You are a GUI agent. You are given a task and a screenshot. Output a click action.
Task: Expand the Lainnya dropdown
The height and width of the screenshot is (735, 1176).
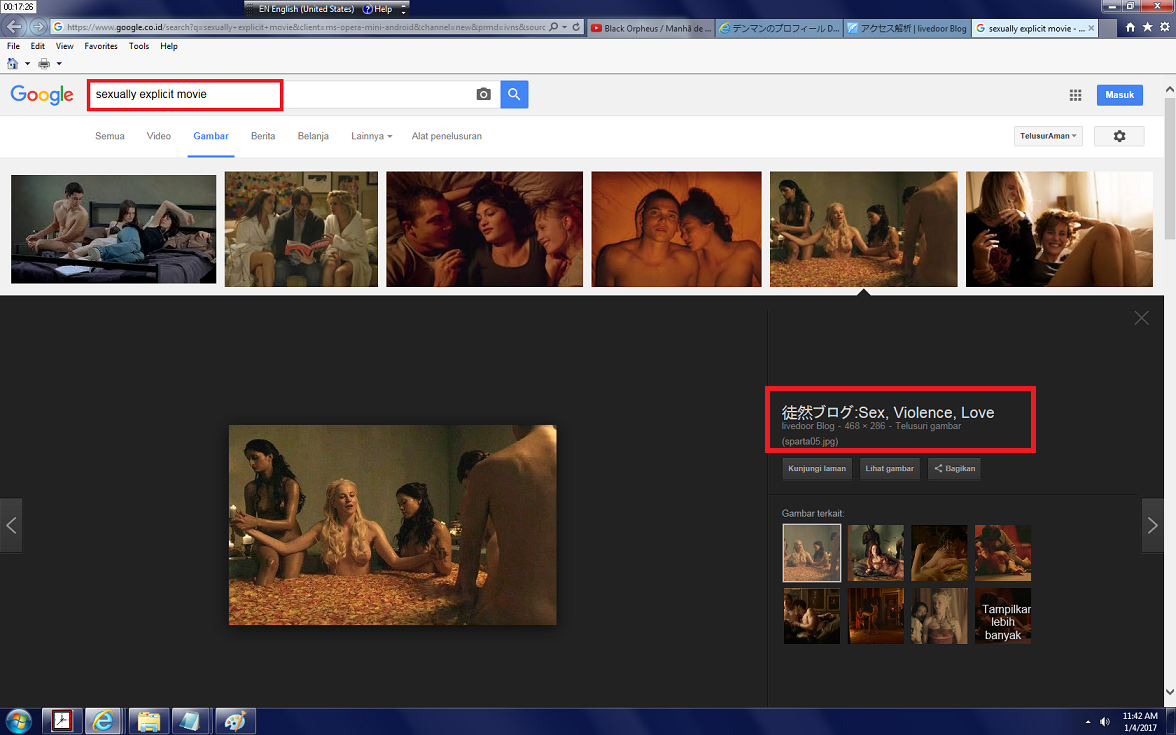coord(371,136)
